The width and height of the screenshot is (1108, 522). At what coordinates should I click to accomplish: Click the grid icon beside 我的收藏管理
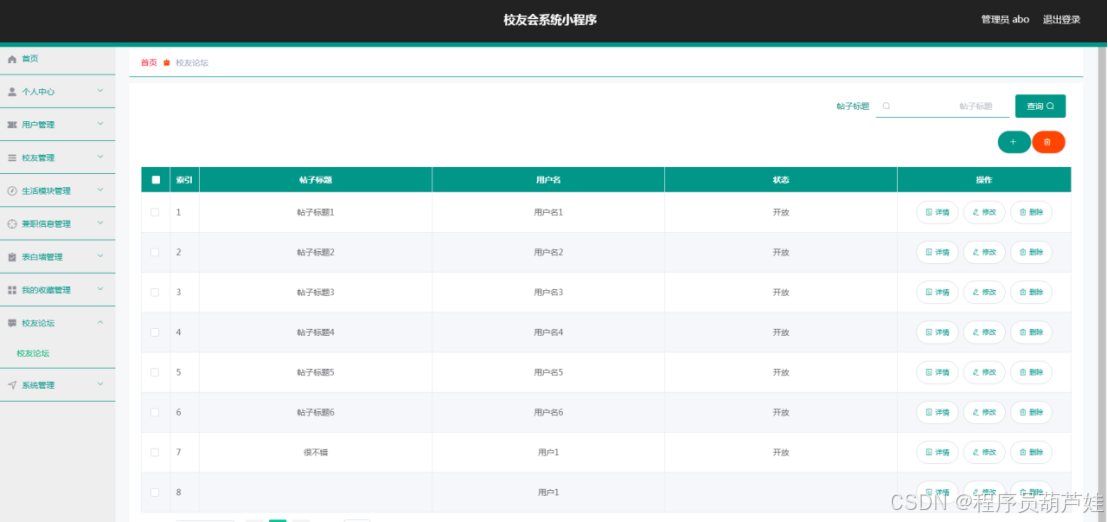[11, 290]
